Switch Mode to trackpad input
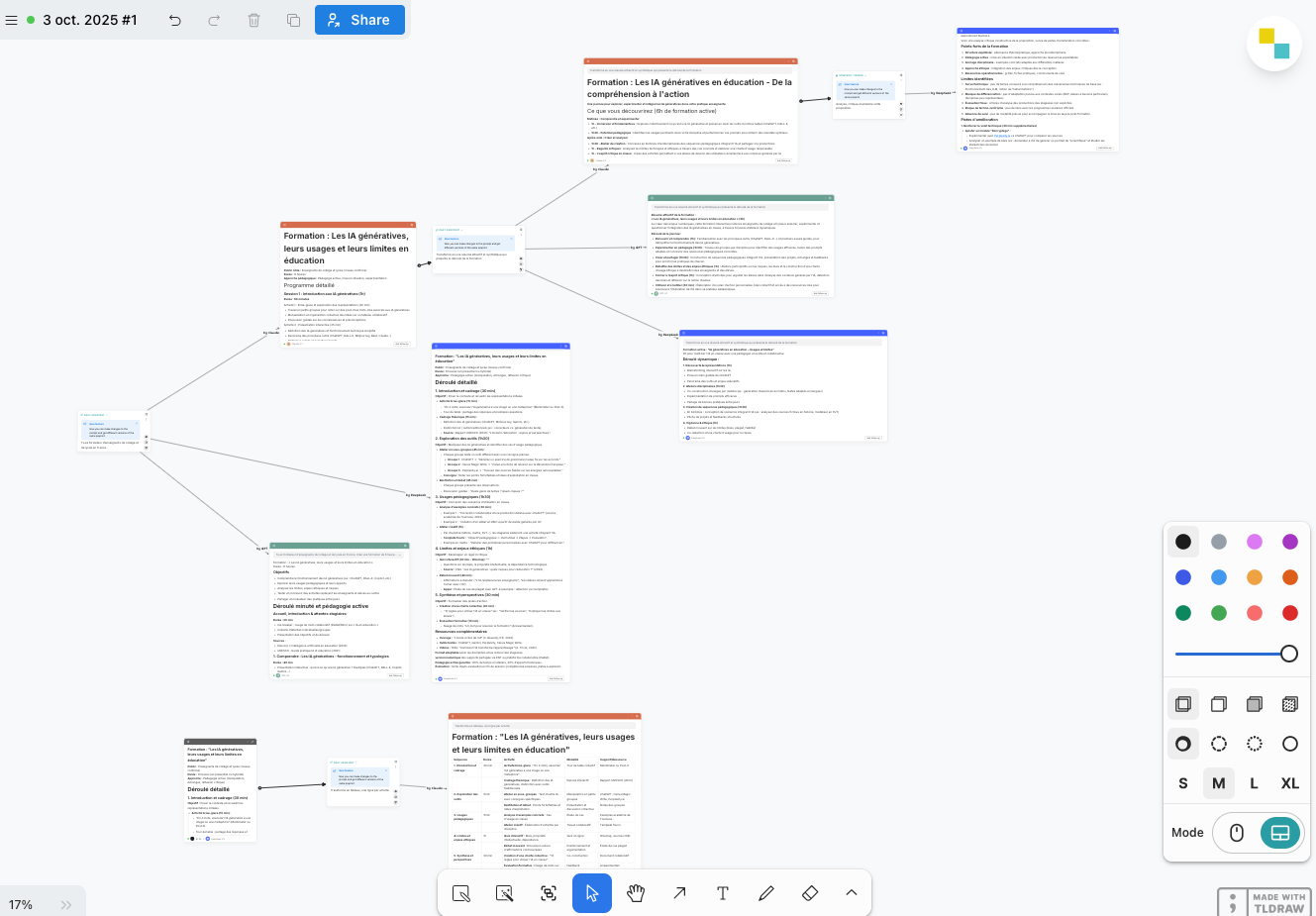Image resolution: width=1316 pixels, height=916 pixels. (1279, 833)
